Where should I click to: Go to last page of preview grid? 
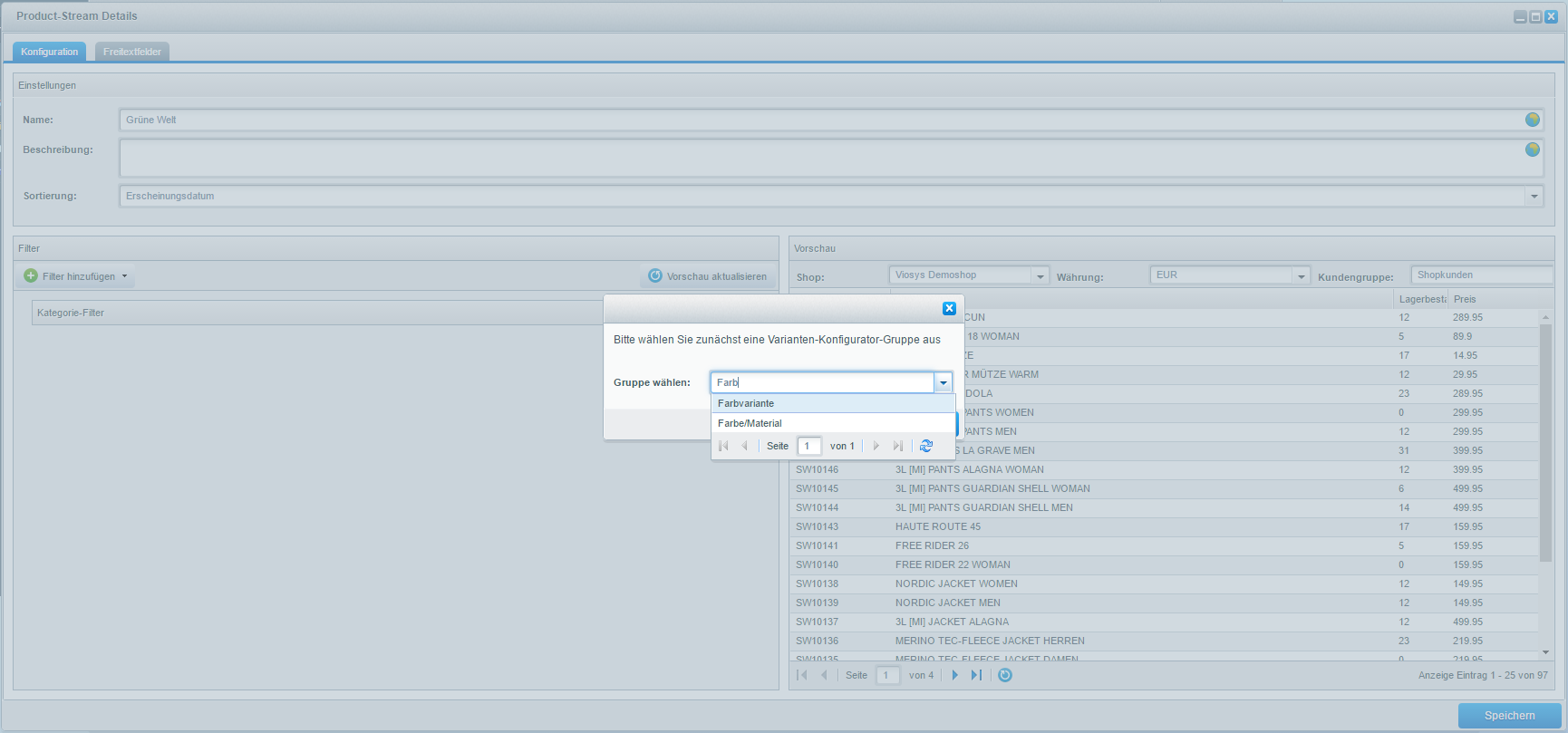click(x=976, y=675)
